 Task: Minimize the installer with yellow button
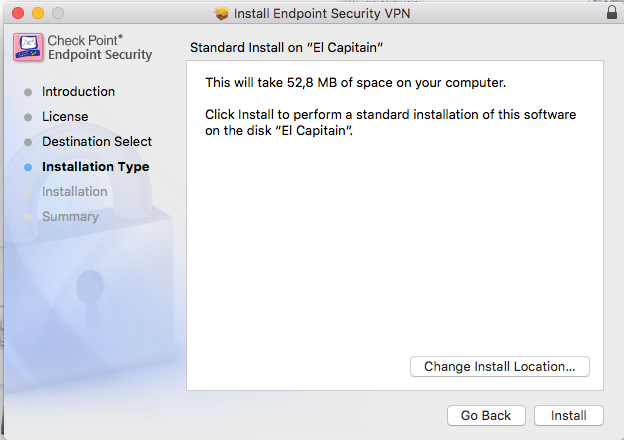point(38,13)
